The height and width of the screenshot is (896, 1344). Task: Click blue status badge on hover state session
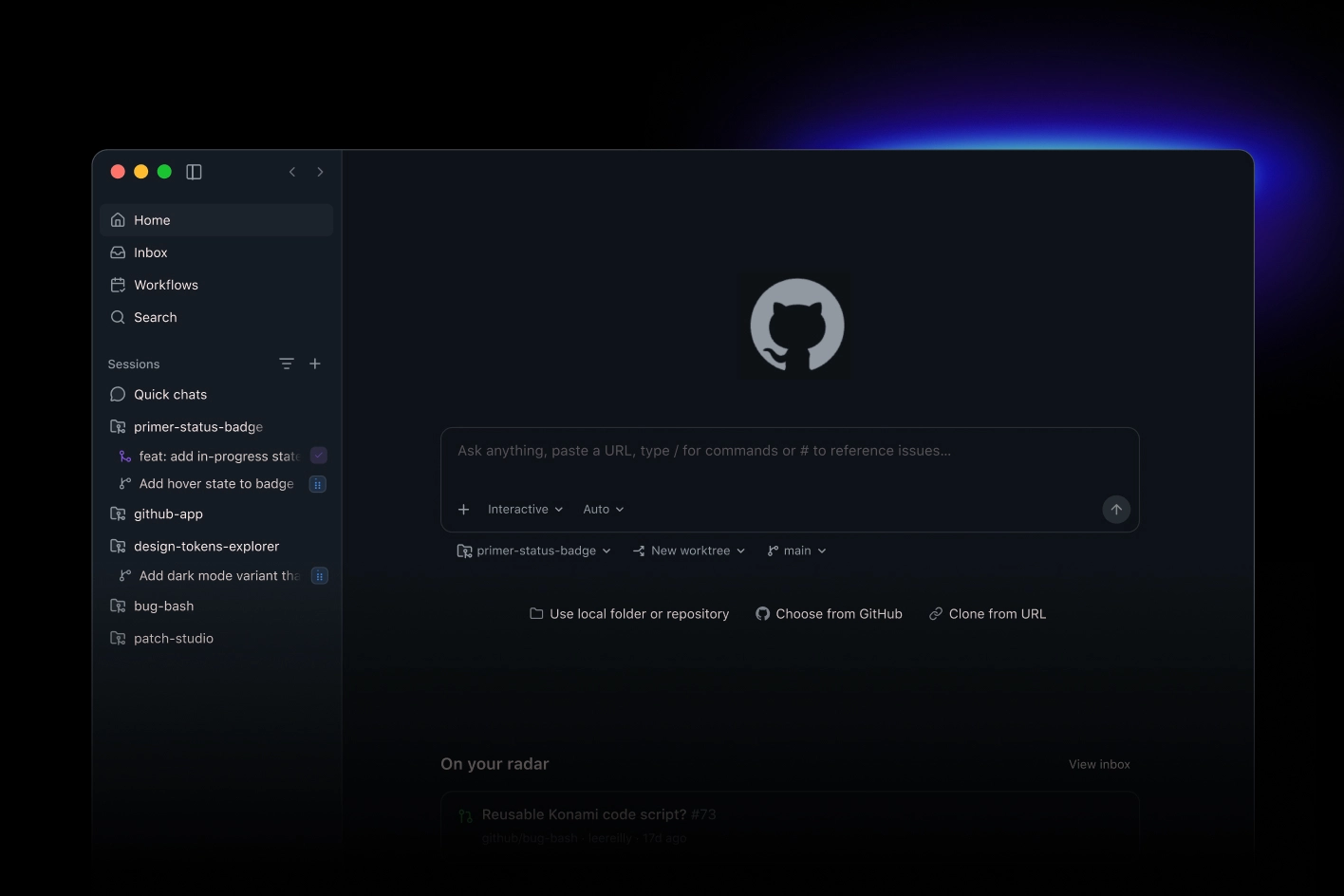319,484
